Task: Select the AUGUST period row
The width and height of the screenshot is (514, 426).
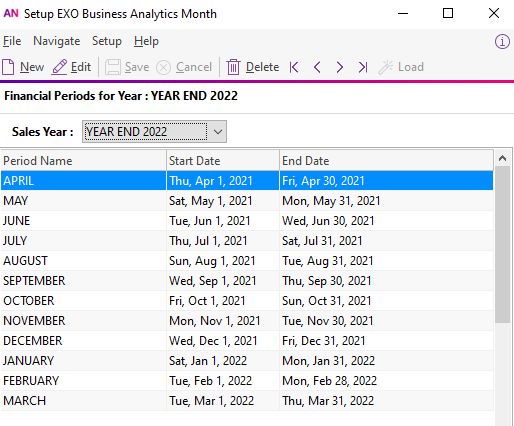Action: click(247, 261)
